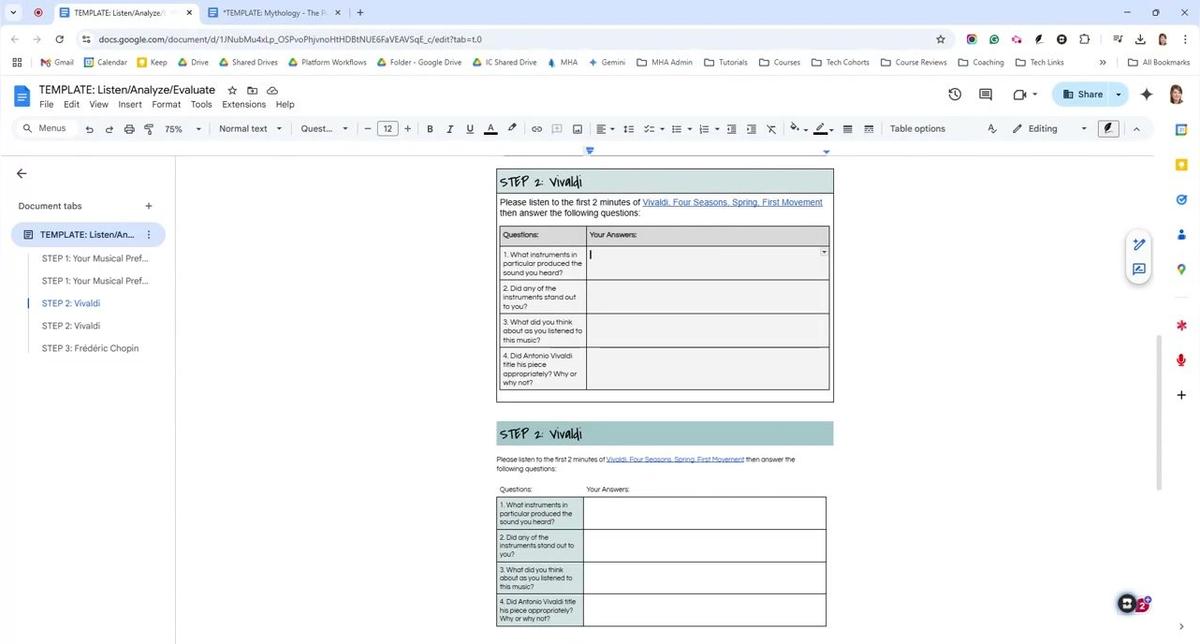Decrease paragraph indent
Screen dimensions: 1200x644
tap(732, 129)
